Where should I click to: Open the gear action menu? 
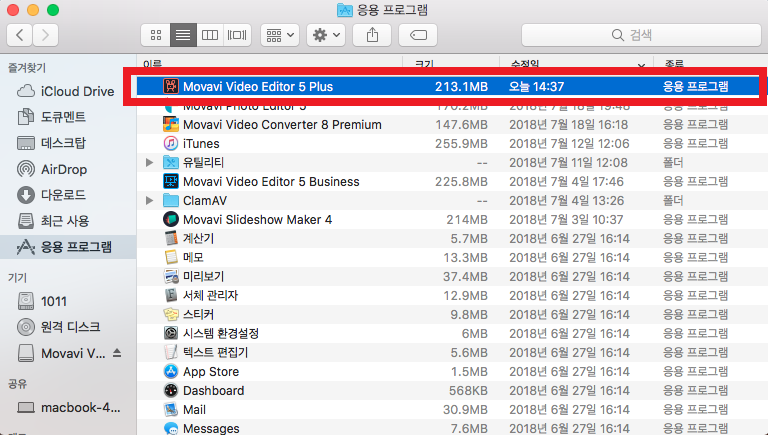tap(326, 35)
